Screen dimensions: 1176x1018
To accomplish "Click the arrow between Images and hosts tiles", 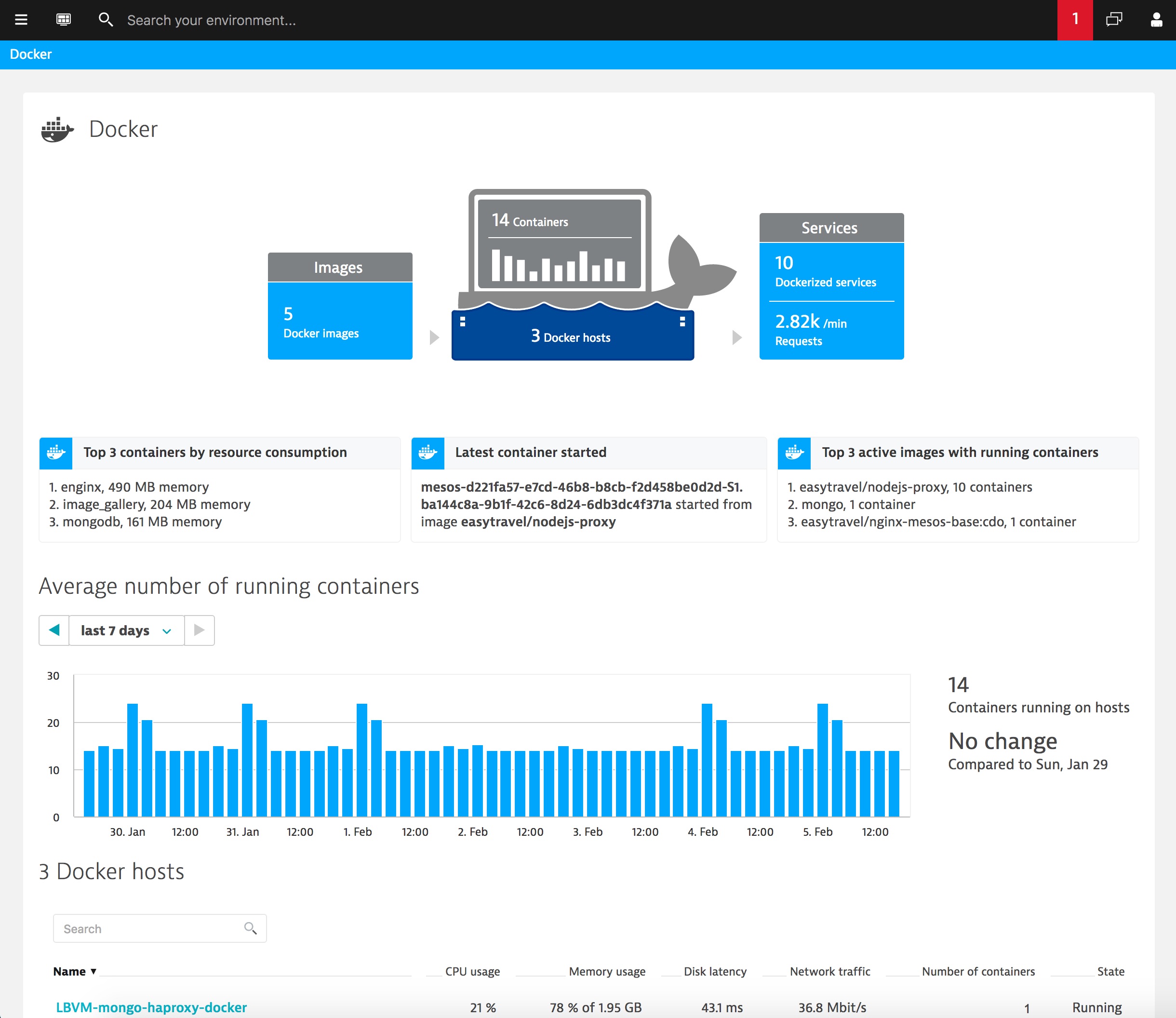I will [434, 337].
